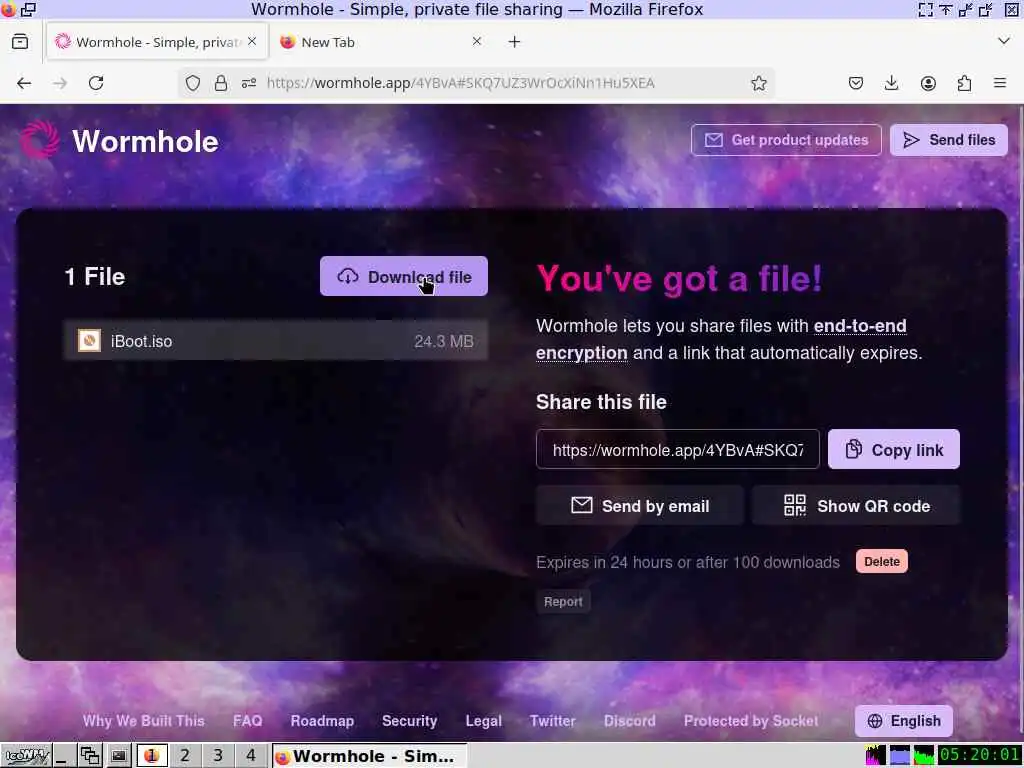Click the tracking protection shield icon
The image size is (1024, 768).
pyautogui.click(x=193, y=83)
